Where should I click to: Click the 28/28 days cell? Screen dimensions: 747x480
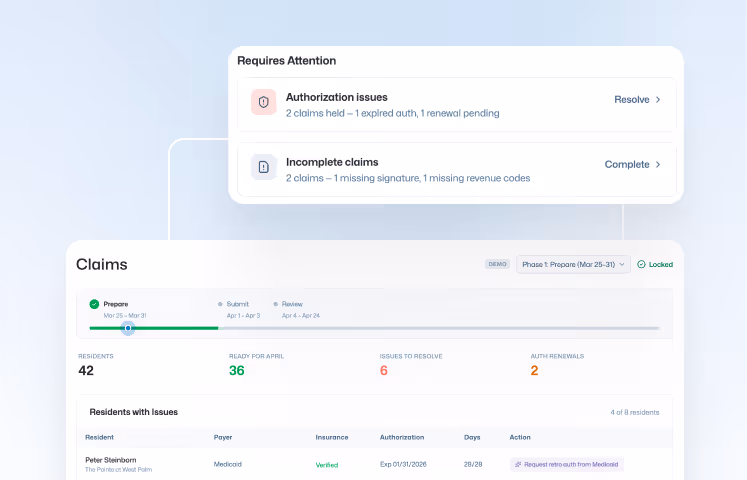tap(473, 464)
